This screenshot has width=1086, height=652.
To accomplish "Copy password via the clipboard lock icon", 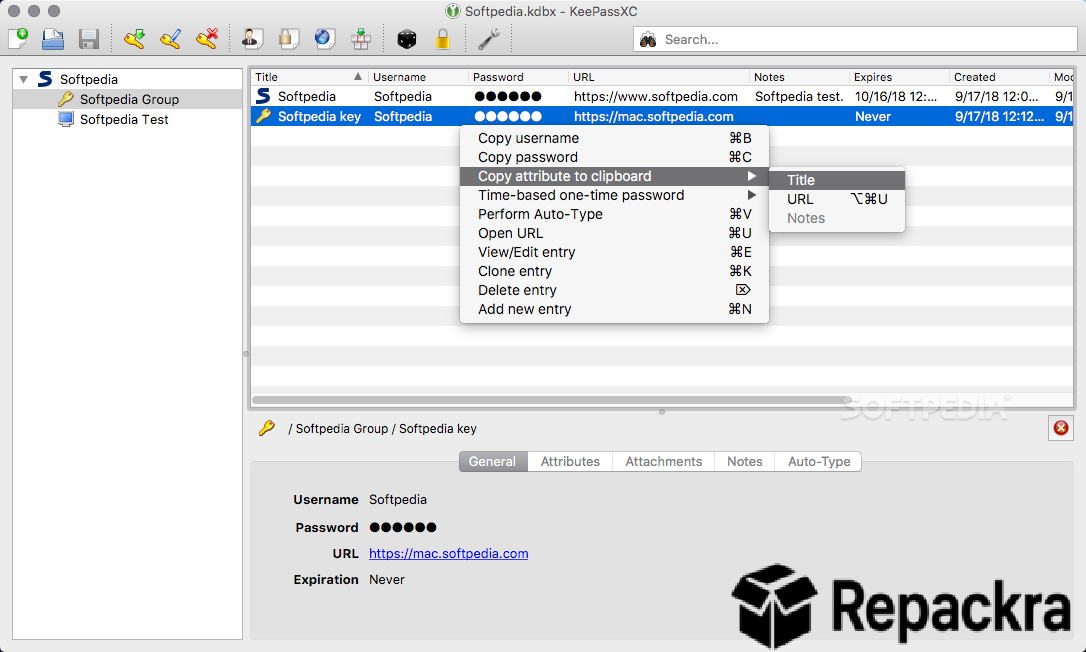I will pos(288,39).
